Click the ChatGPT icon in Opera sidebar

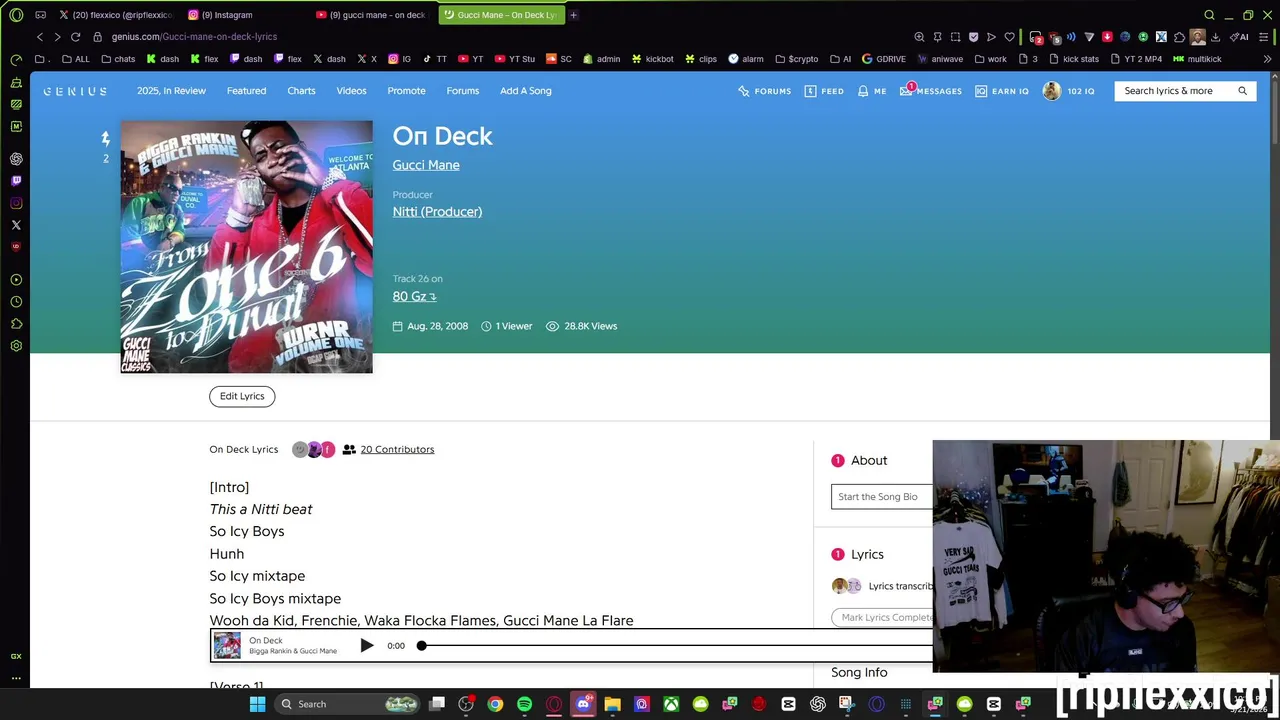(16, 159)
